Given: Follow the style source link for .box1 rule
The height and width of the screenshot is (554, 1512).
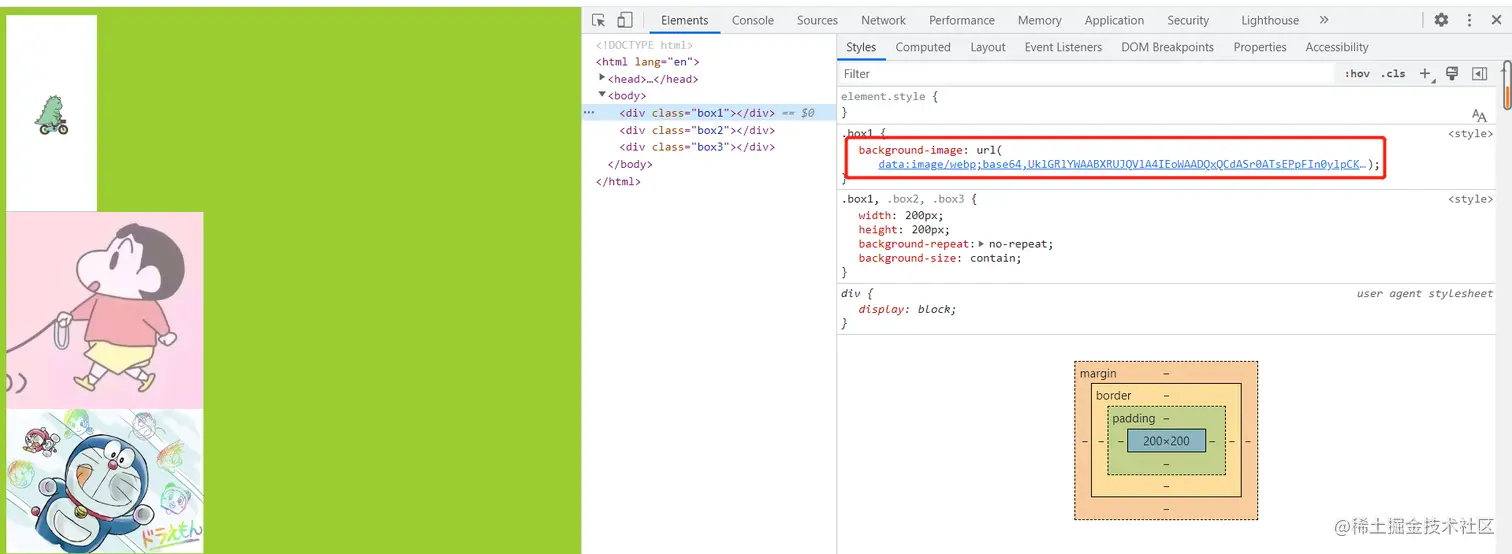Looking at the screenshot, I should (1470, 133).
